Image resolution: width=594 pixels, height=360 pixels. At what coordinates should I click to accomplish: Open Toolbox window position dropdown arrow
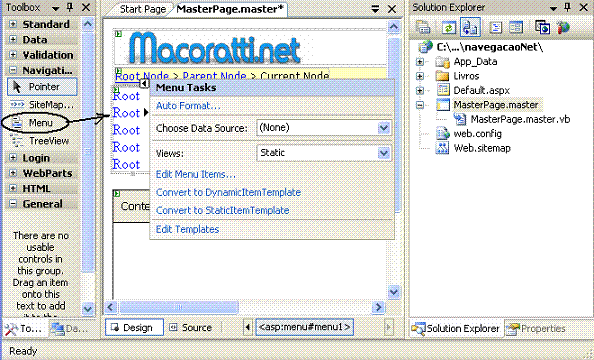tap(55, 8)
